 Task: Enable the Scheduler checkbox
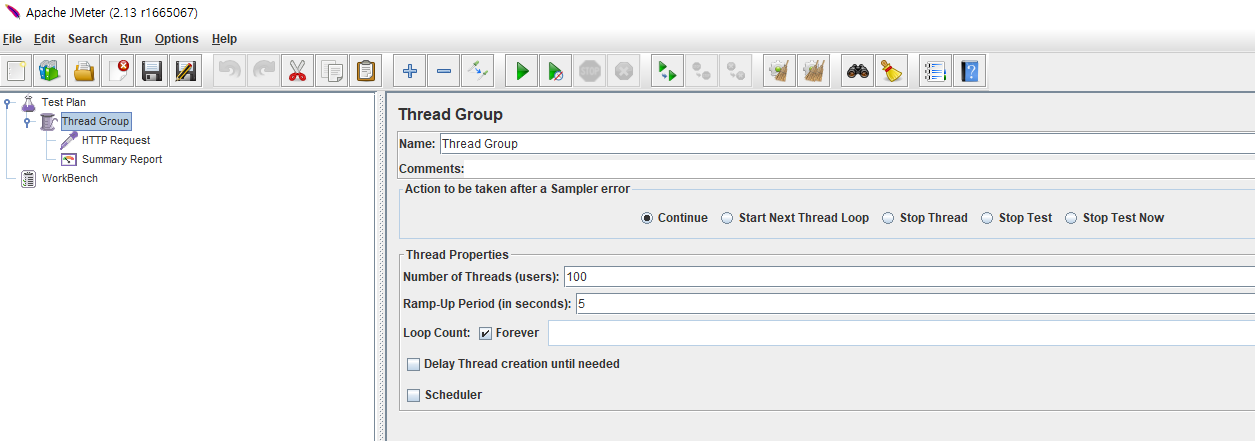414,396
